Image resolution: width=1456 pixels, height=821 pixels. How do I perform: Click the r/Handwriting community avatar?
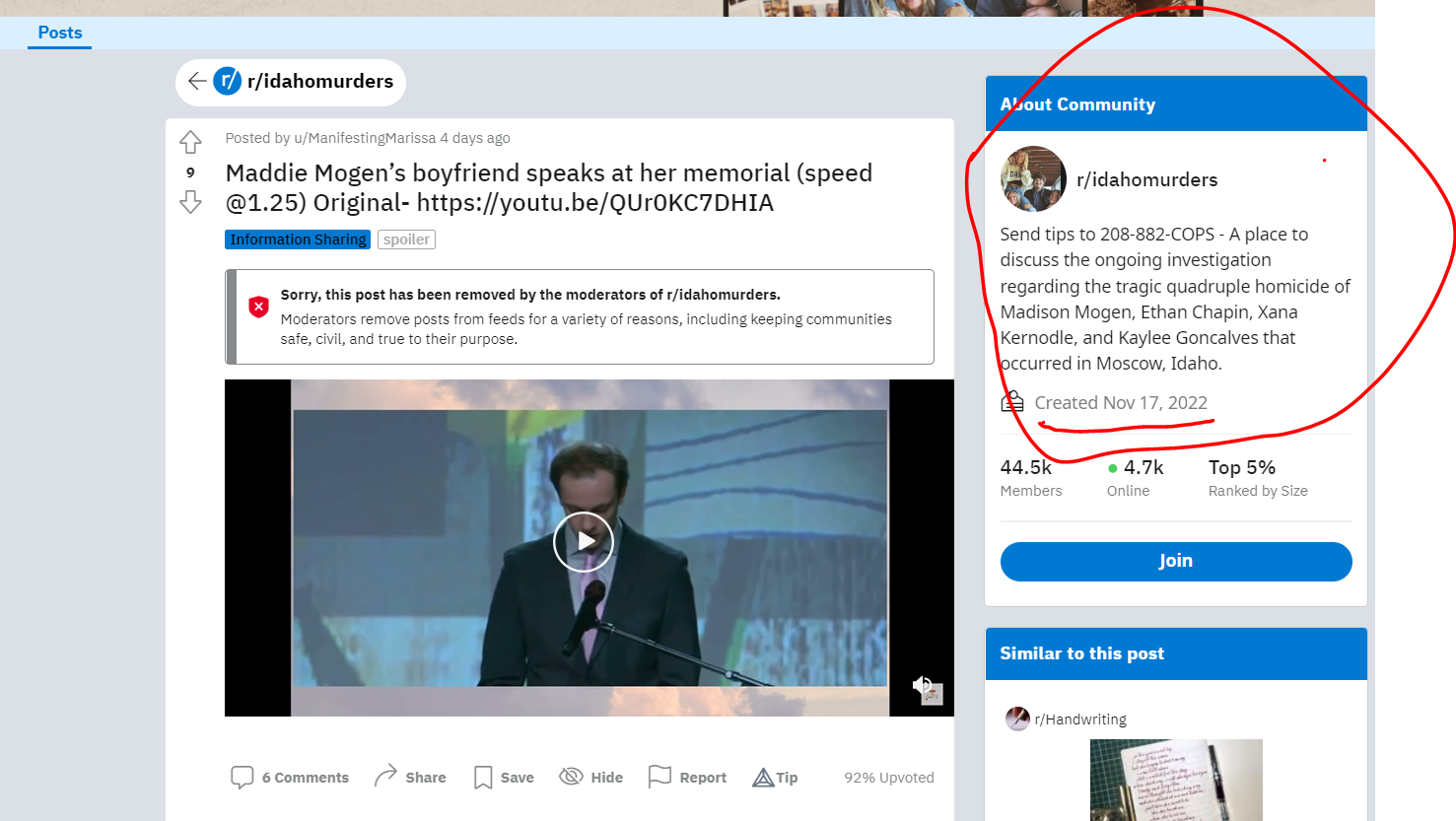1017,718
